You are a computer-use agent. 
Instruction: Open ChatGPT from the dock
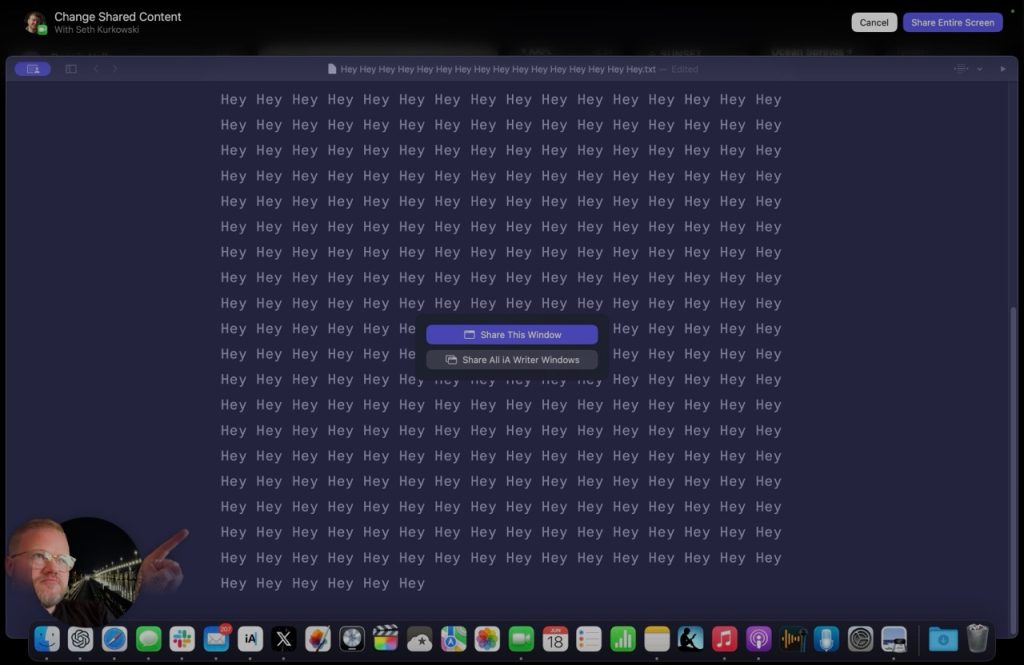[x=81, y=638]
